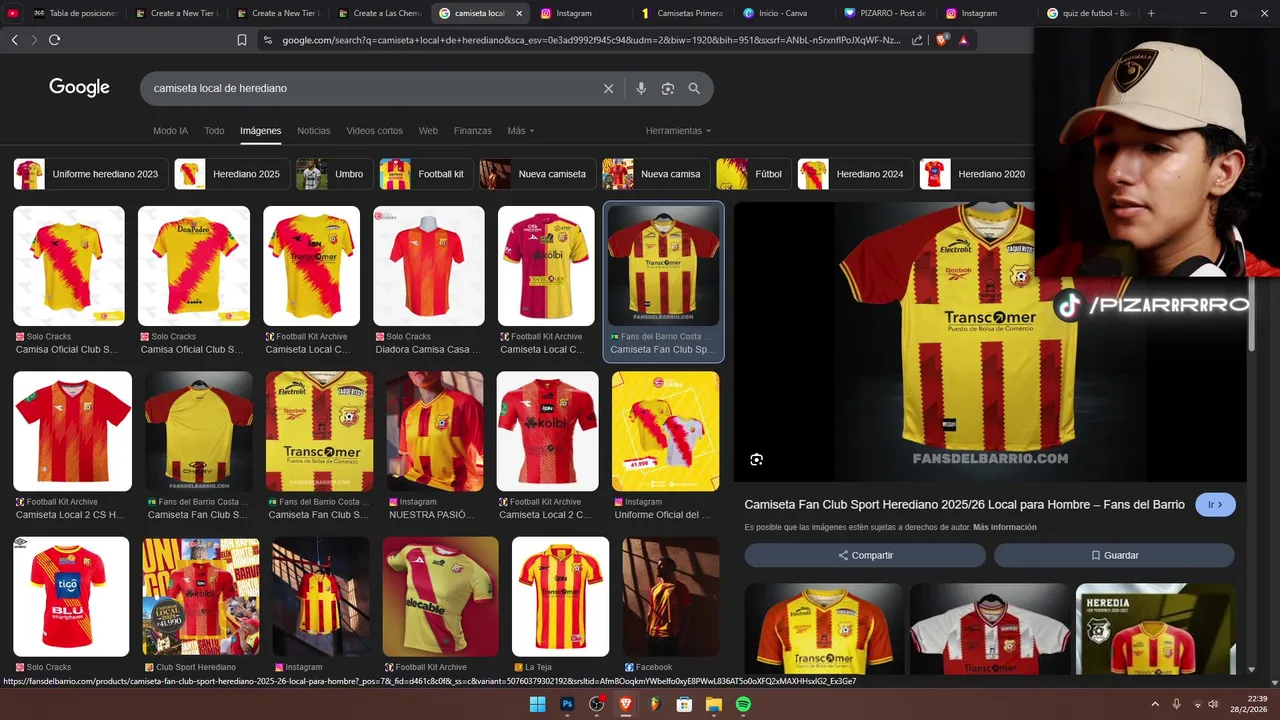Click the tray microphone icon
The height and width of the screenshot is (720, 1280).
click(x=1176, y=704)
